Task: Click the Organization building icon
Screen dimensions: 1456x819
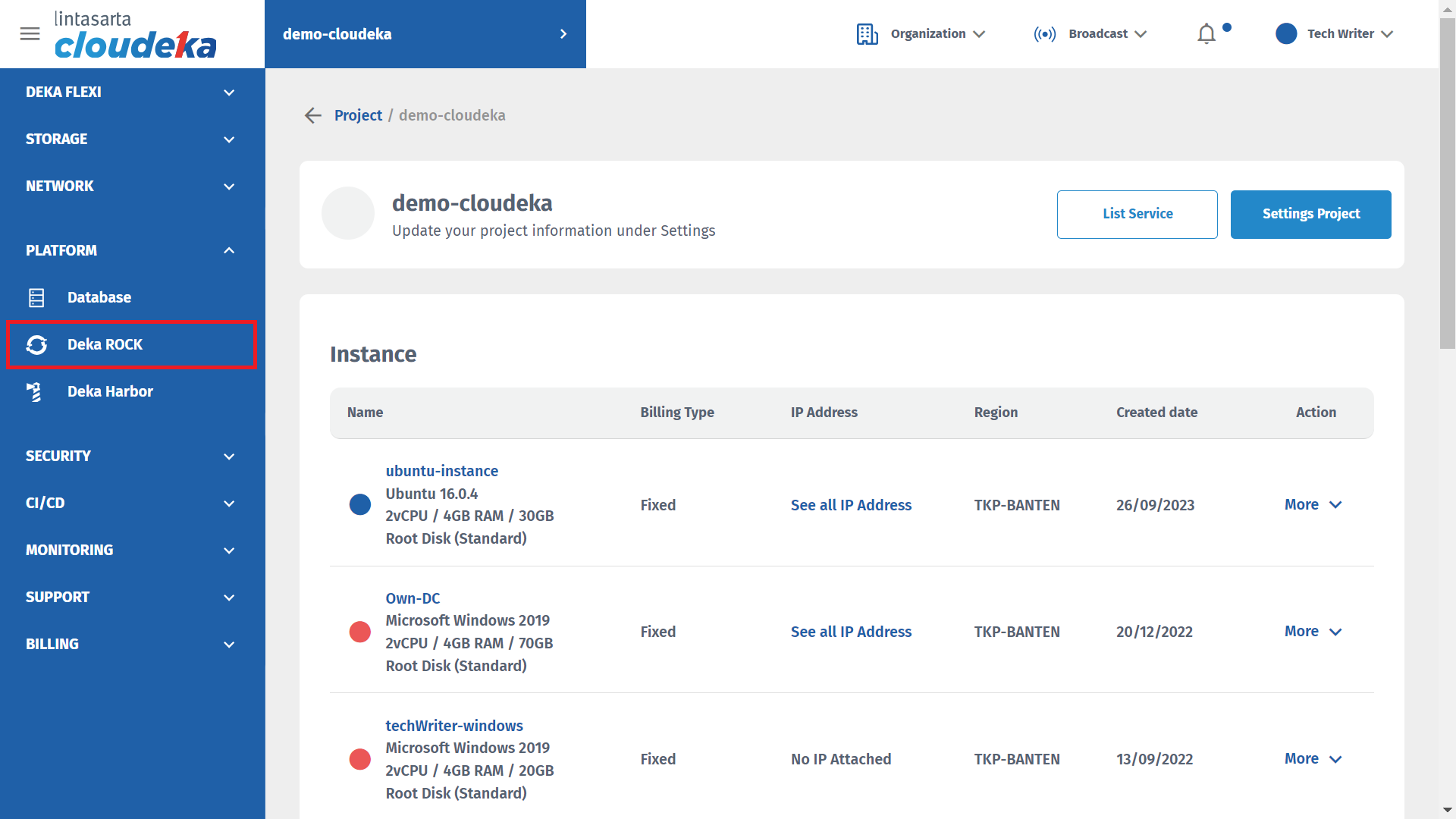Action: tap(867, 34)
